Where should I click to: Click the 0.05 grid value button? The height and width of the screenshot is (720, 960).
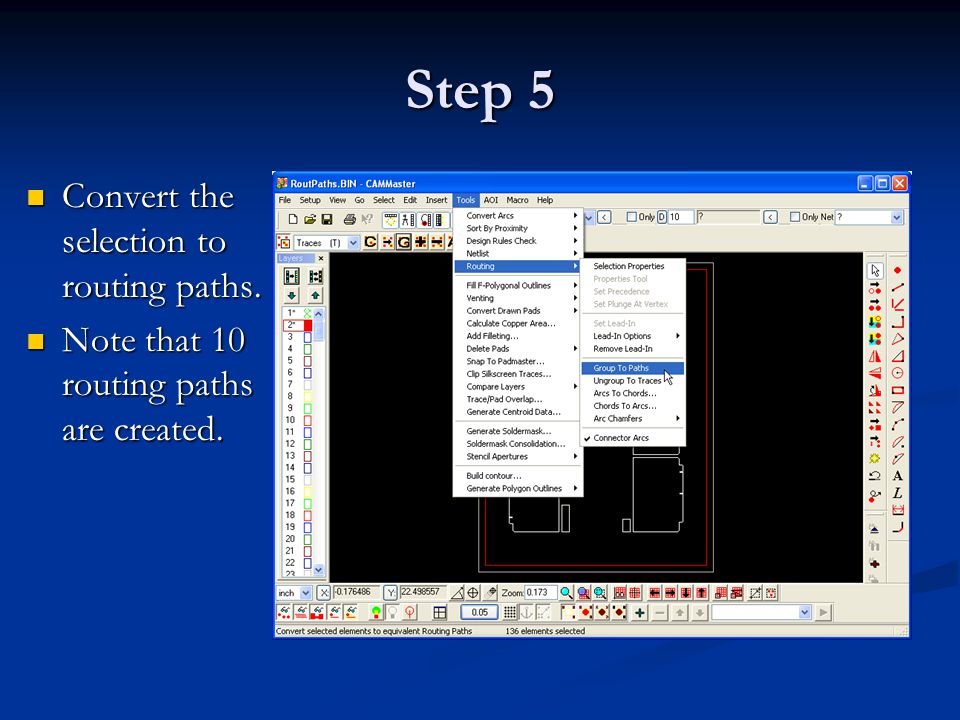(x=479, y=612)
